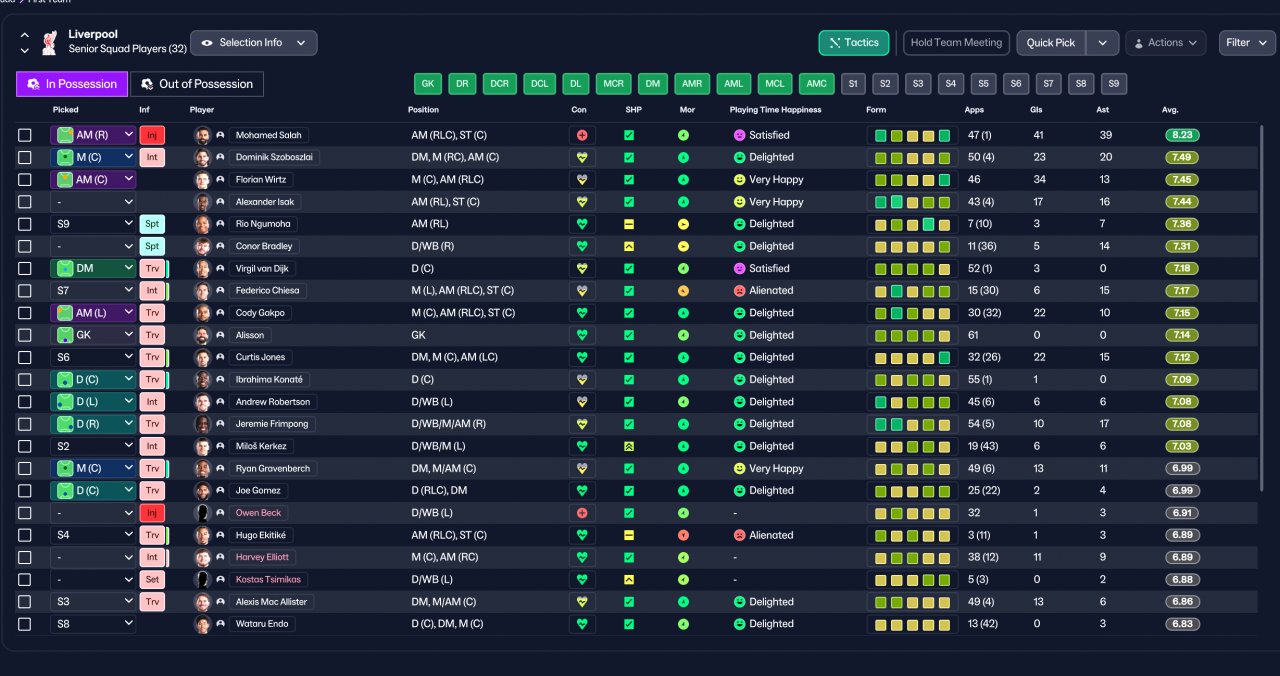
Task: Click the Spt status badge next to Rio Ngumoha
Action: click(x=152, y=224)
